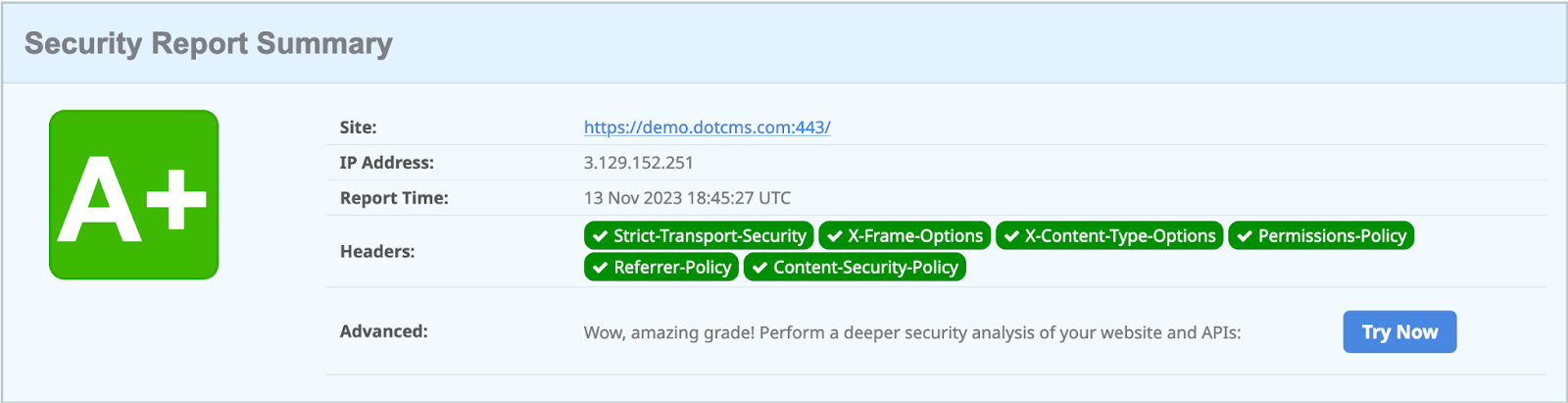Click the Strict-Transport-Security header badge
The height and width of the screenshot is (403, 1568).
pyautogui.click(x=699, y=236)
